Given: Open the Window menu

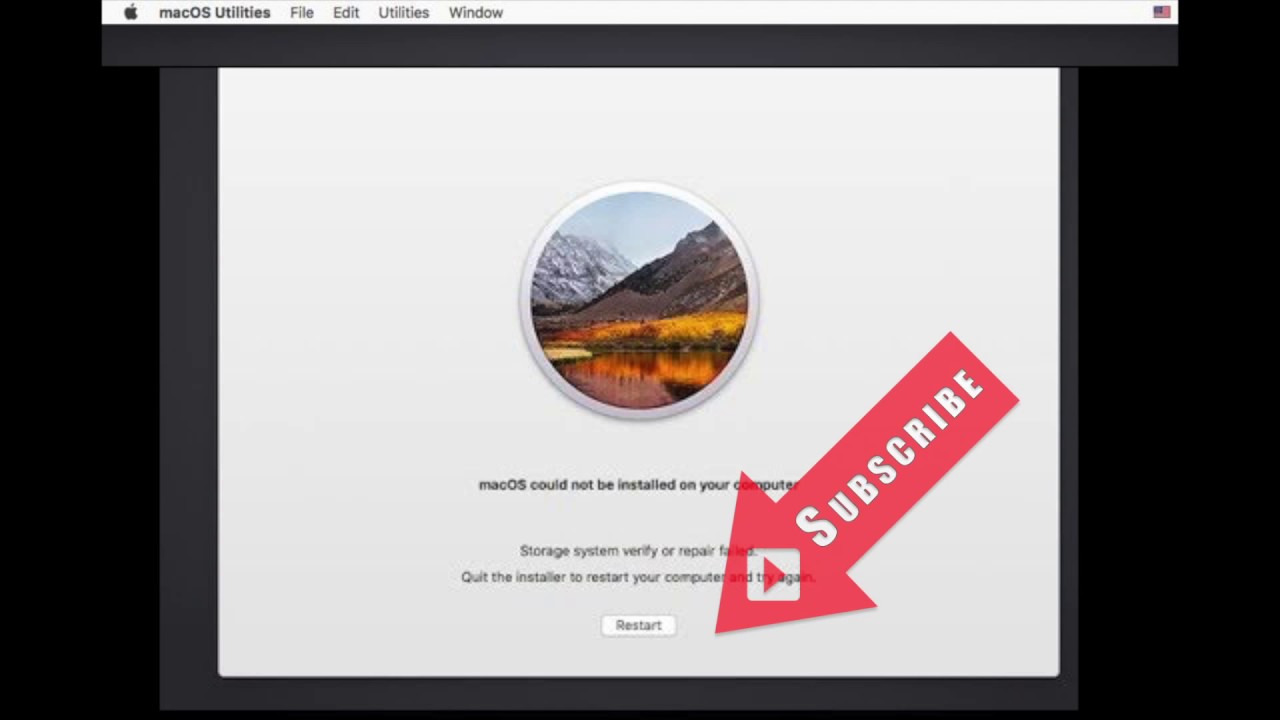Looking at the screenshot, I should coord(475,12).
